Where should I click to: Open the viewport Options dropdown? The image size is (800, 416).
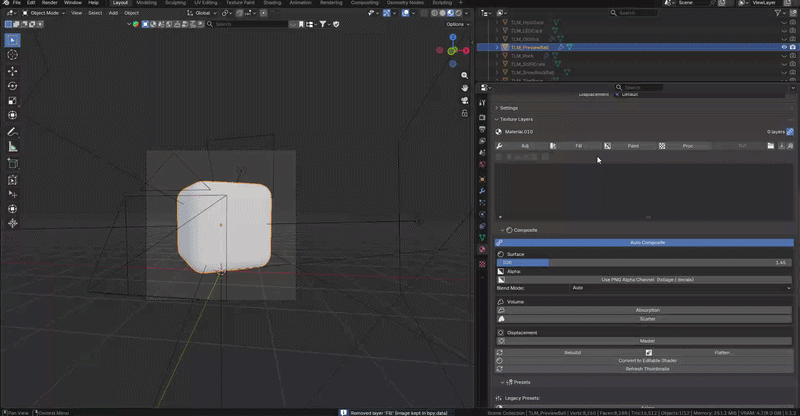(x=457, y=24)
